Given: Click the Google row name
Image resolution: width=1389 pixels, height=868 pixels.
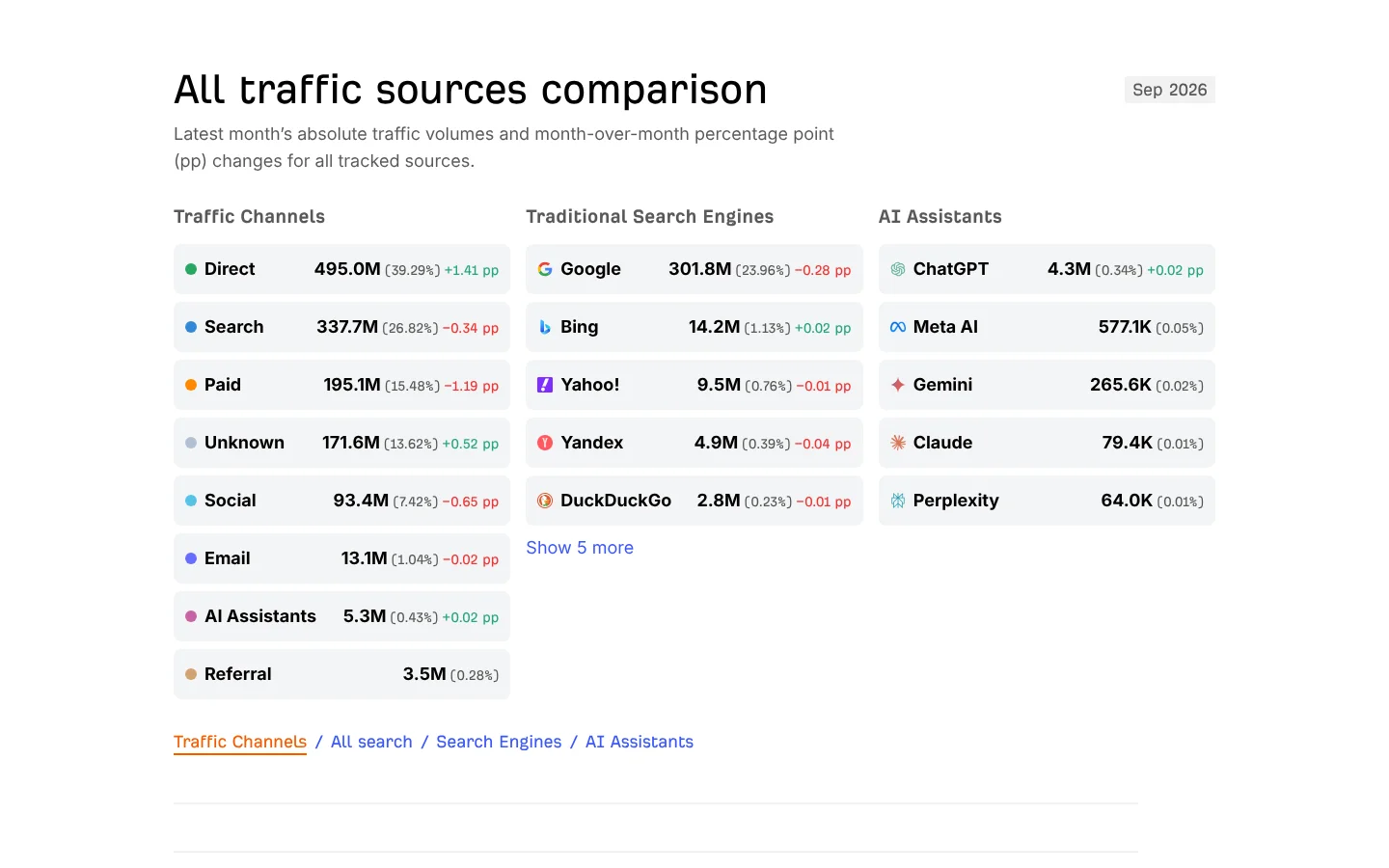Looking at the screenshot, I should (x=590, y=269).
